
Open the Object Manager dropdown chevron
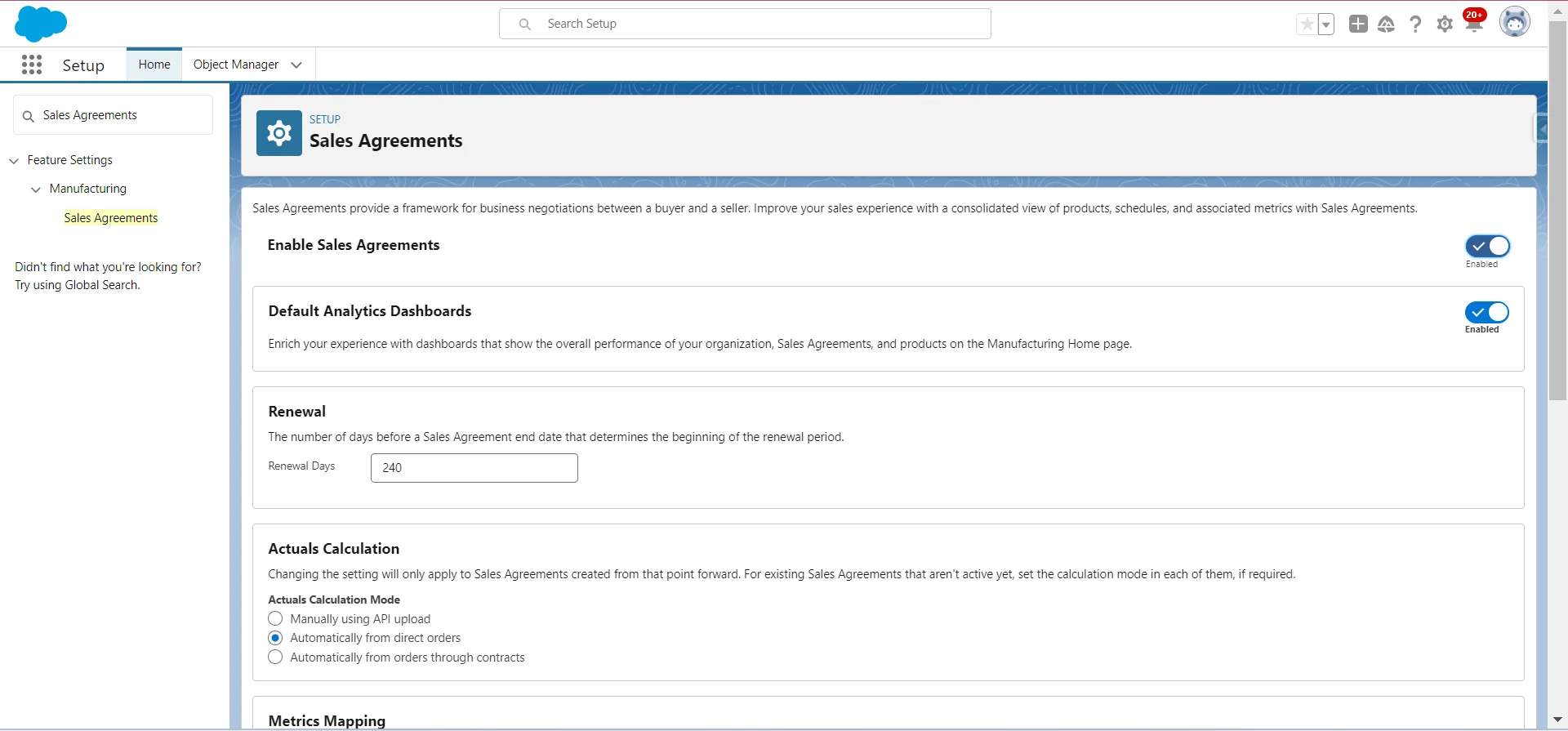click(x=296, y=65)
